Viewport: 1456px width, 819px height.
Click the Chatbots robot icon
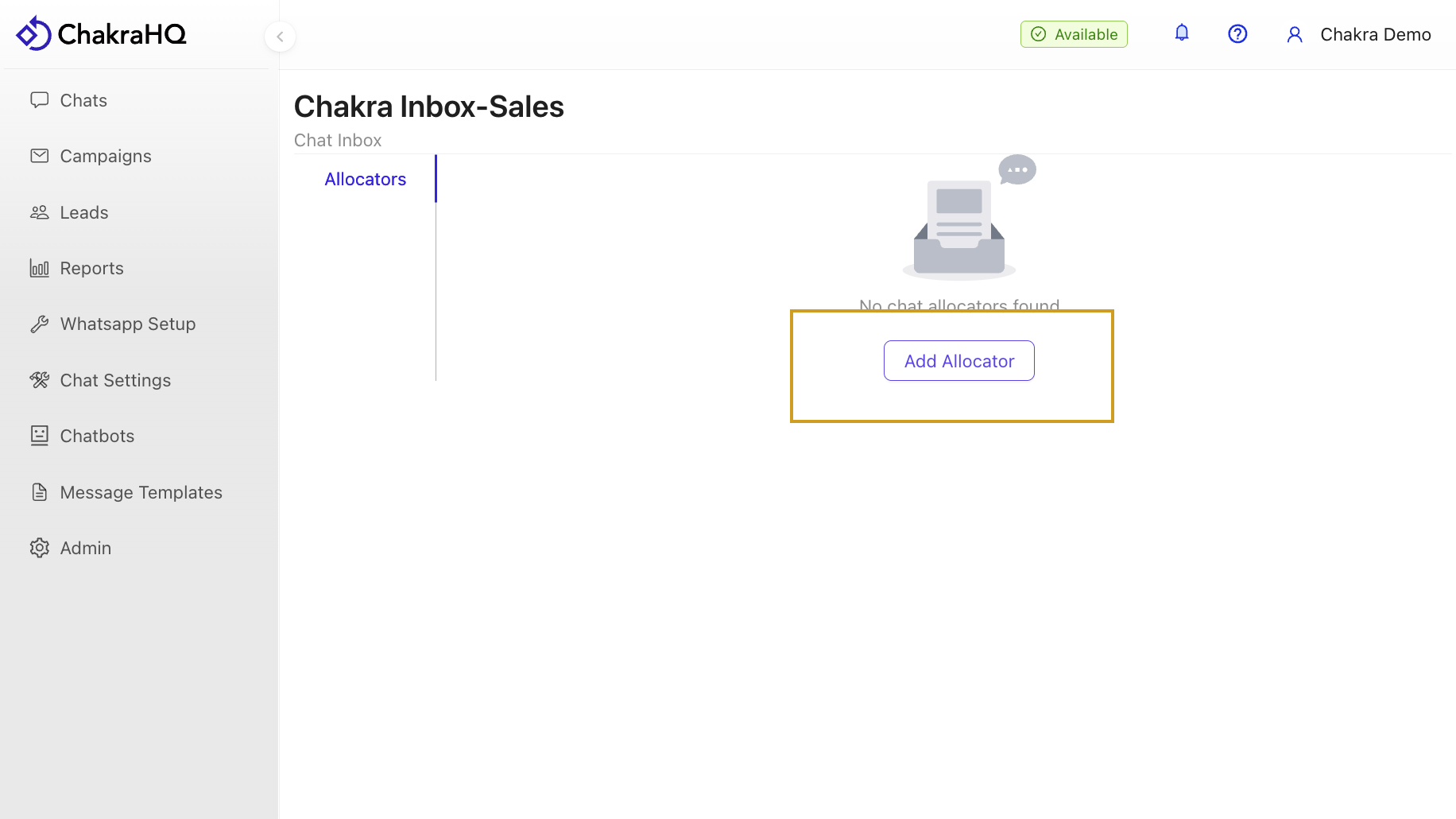(x=39, y=436)
